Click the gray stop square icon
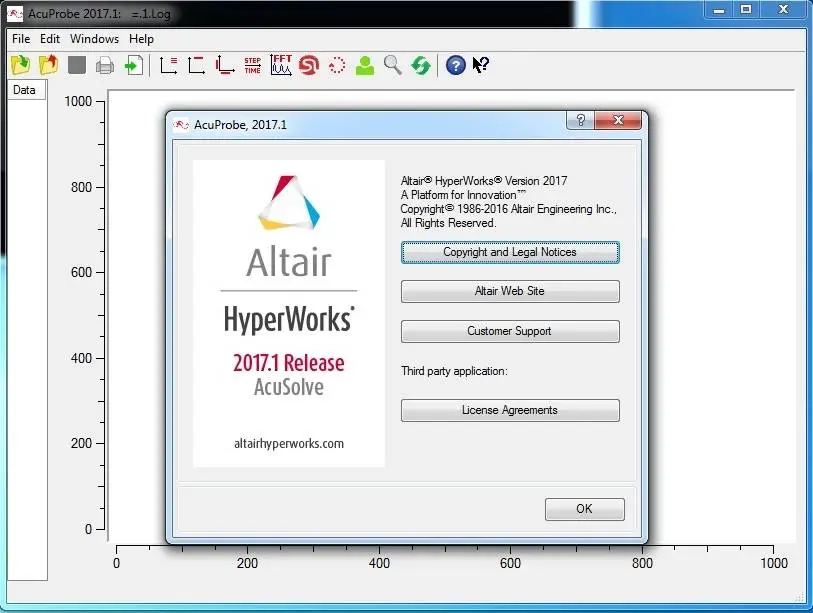813x613 pixels. [77, 65]
